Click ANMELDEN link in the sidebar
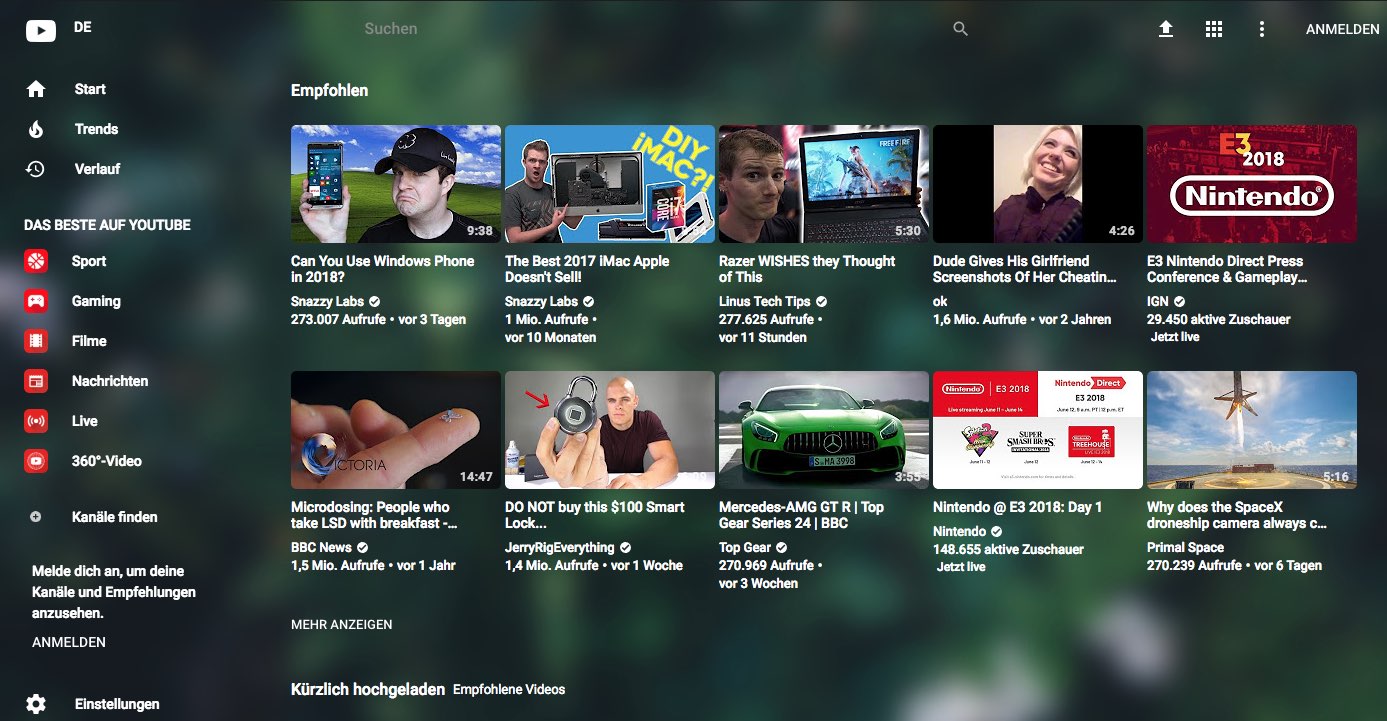 (69, 642)
